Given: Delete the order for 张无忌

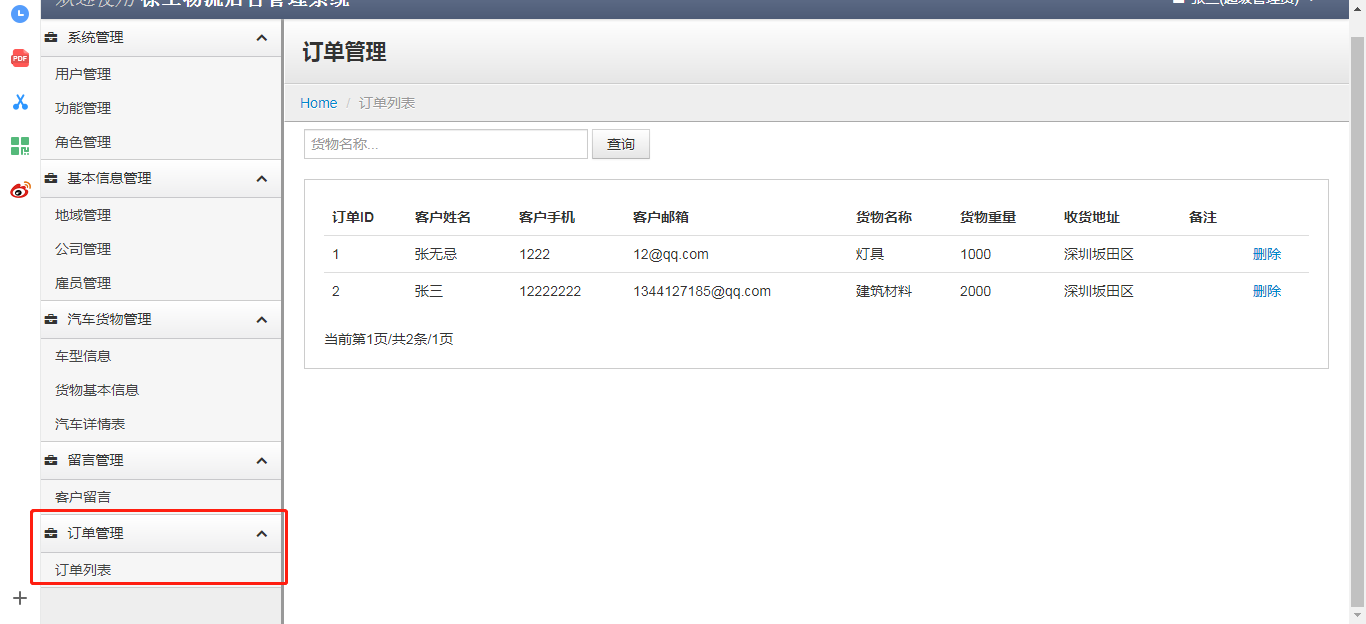Looking at the screenshot, I should tap(1266, 254).
